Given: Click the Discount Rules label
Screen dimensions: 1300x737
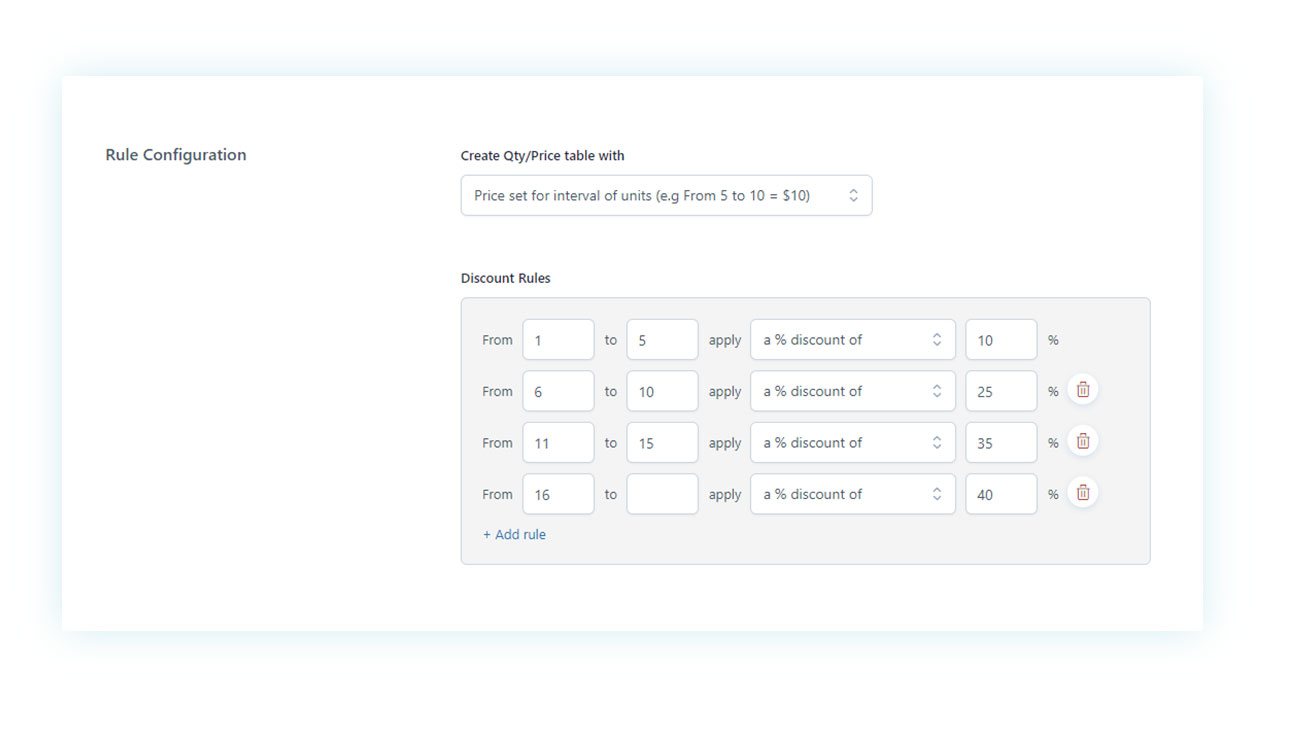Looking at the screenshot, I should (506, 278).
